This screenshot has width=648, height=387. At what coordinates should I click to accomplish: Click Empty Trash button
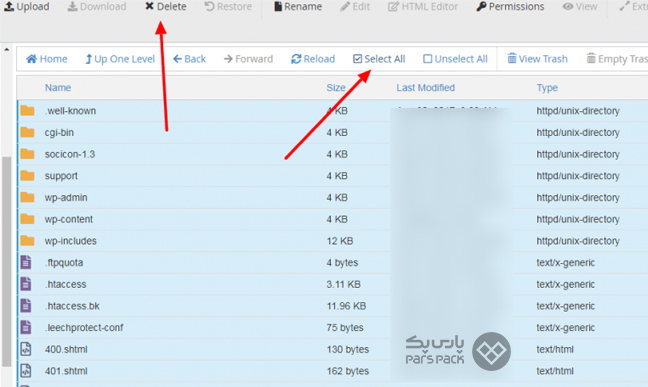click(x=617, y=59)
